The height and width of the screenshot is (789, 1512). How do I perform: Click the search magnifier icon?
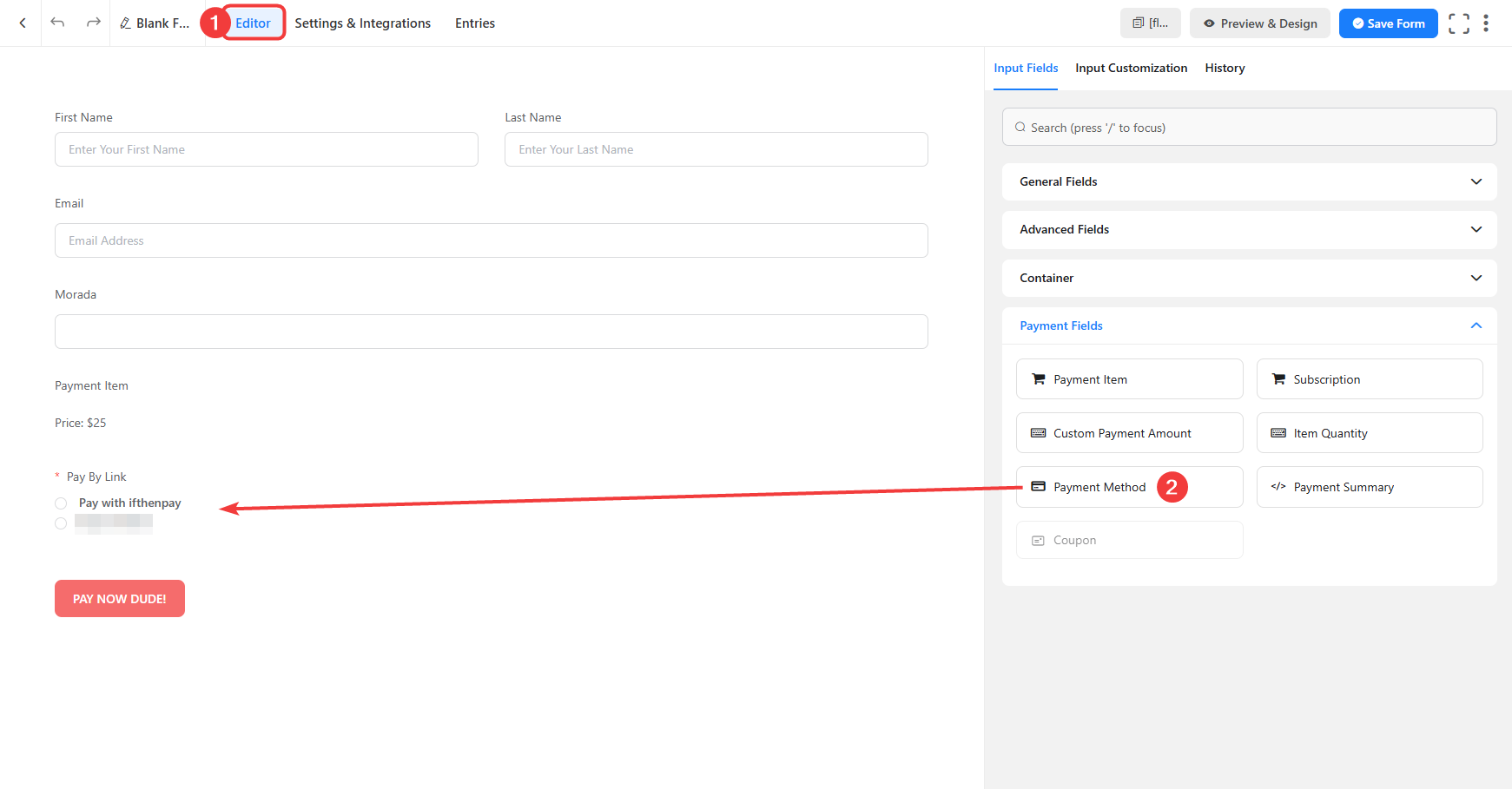[1020, 128]
